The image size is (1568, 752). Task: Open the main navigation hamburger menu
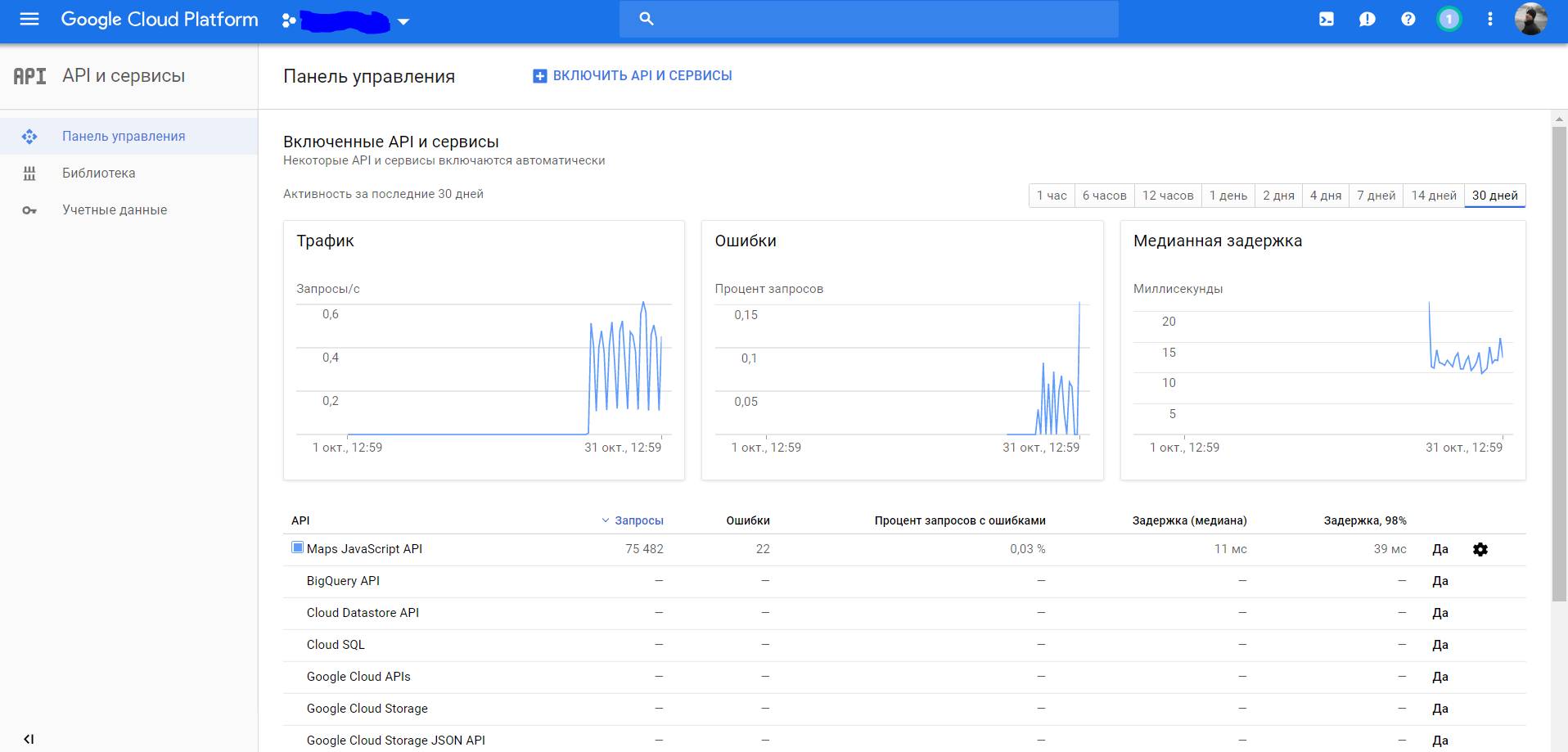[x=29, y=19]
